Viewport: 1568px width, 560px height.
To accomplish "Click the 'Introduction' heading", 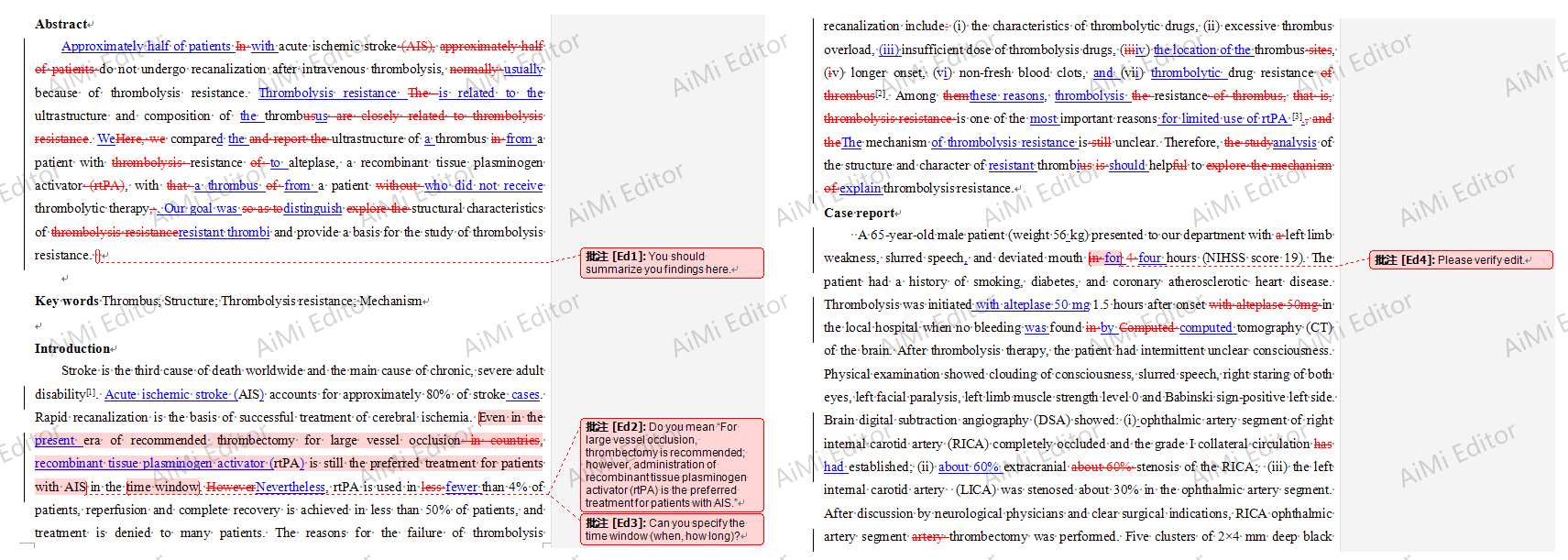I will [x=72, y=348].
